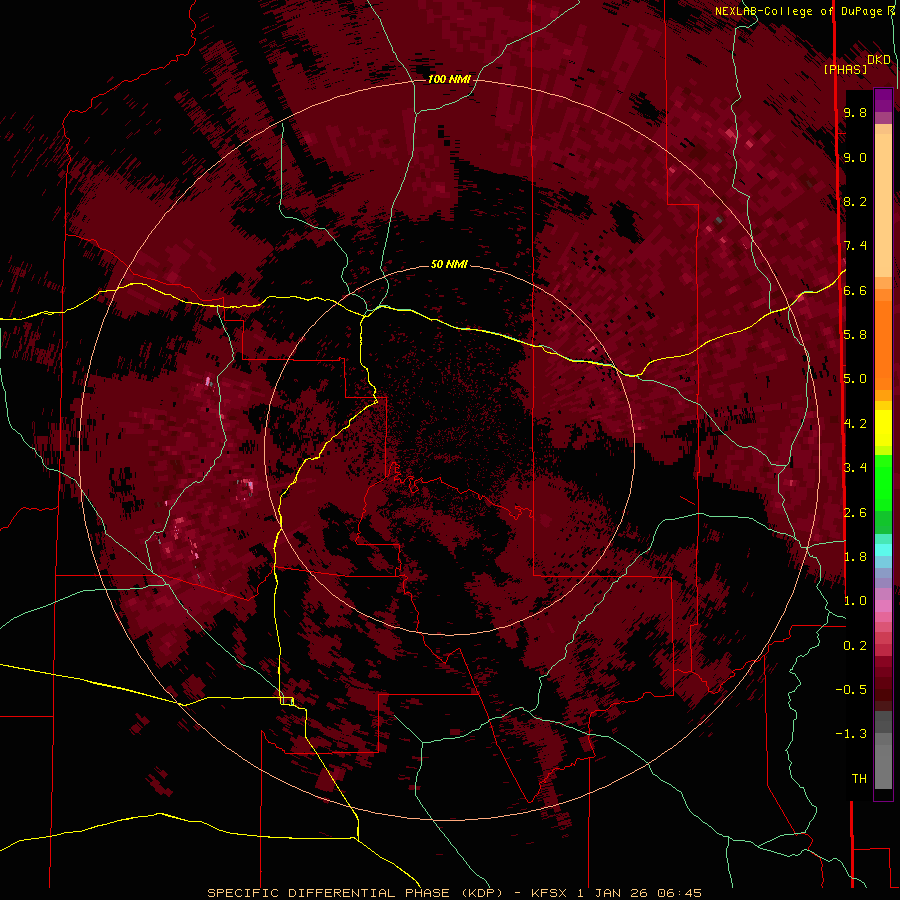The image size is (900, 900).
Task: Click the 9.0 value on the color scale
Action: click(855, 157)
